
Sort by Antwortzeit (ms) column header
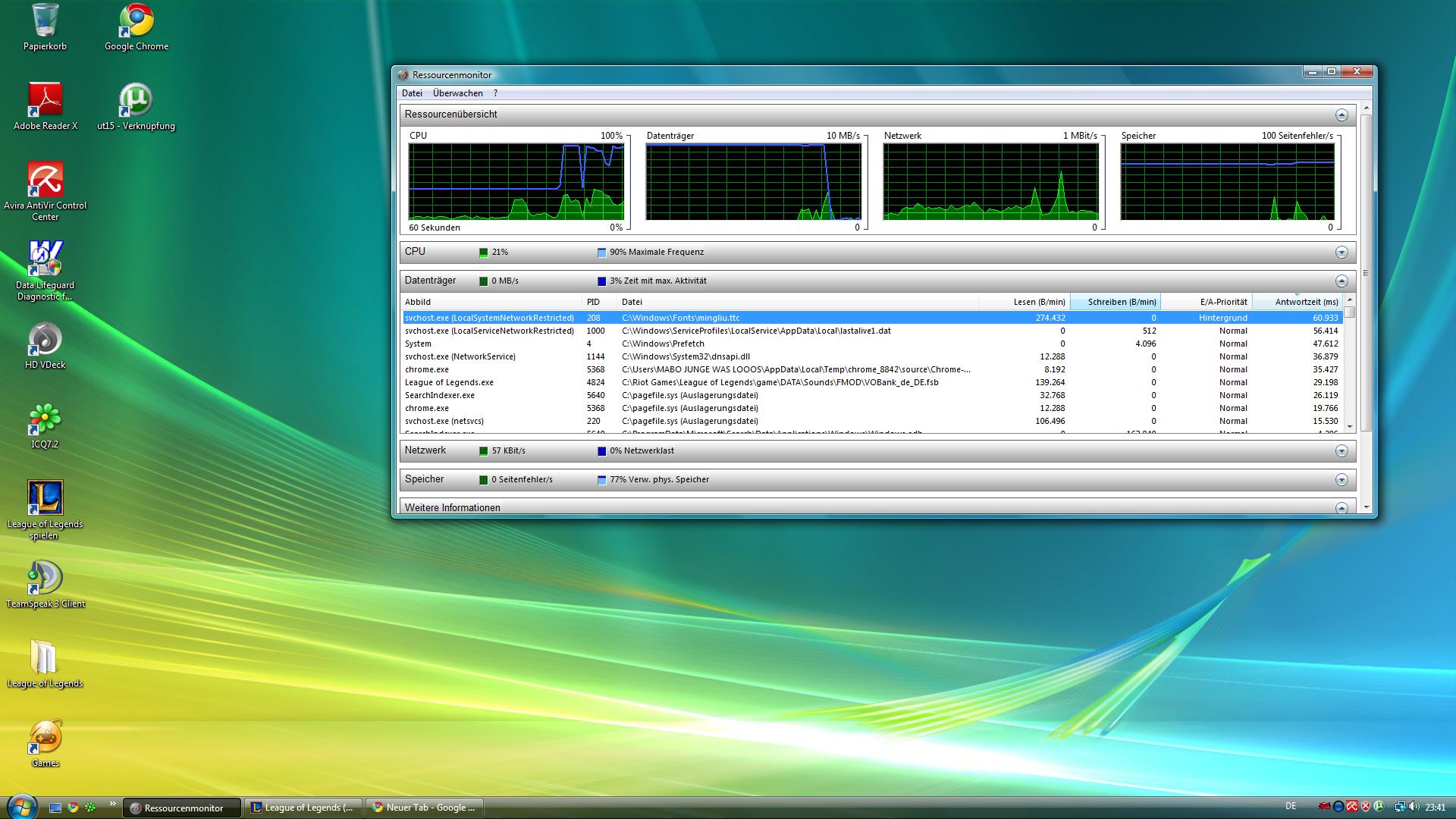(x=1298, y=302)
